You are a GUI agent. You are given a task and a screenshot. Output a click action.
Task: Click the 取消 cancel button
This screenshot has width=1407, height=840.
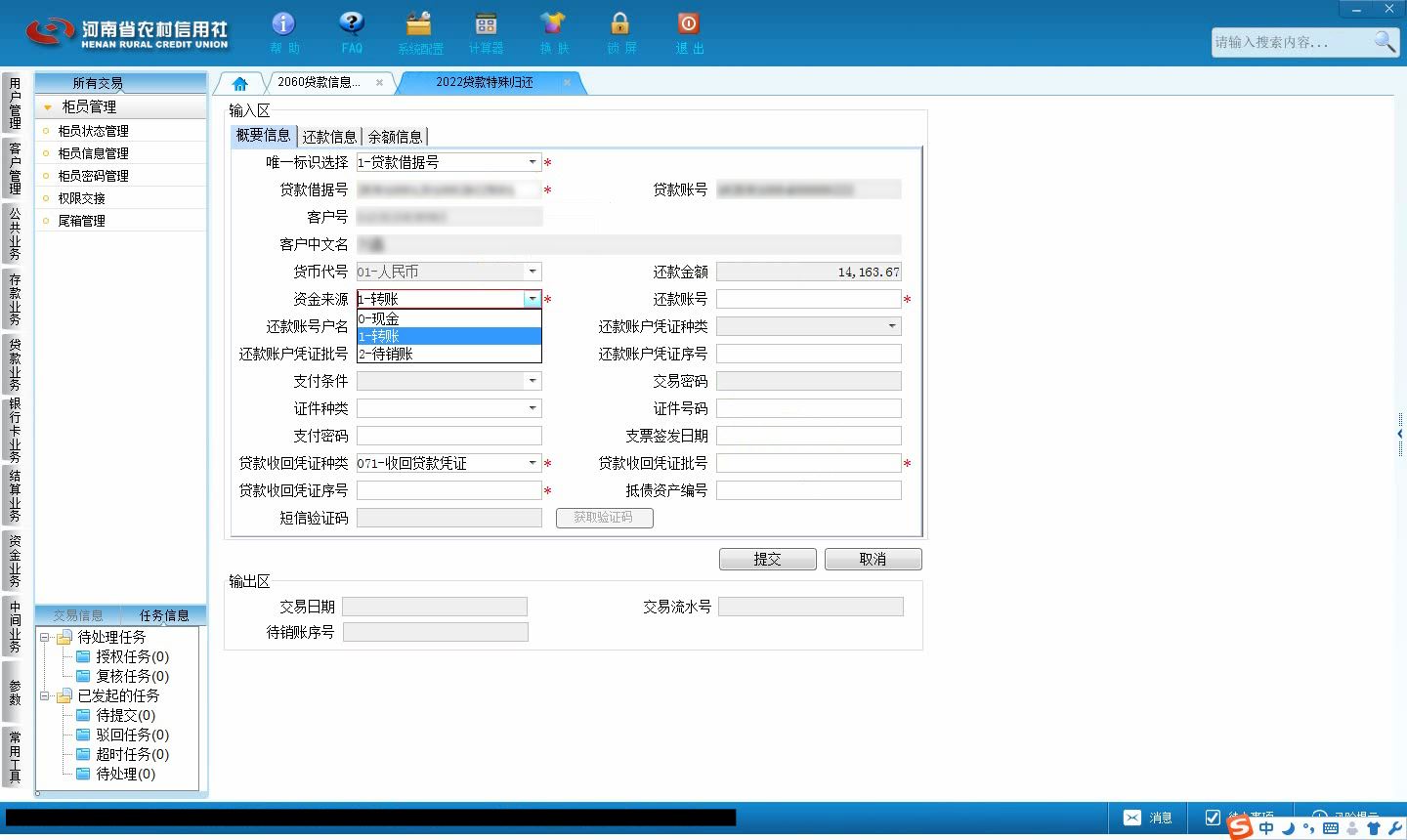[x=873, y=559]
